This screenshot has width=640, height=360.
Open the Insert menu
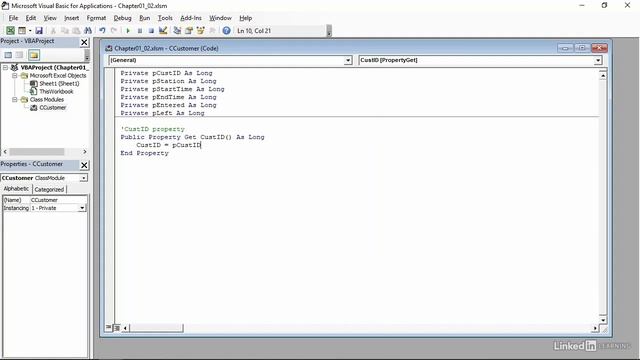71,18
